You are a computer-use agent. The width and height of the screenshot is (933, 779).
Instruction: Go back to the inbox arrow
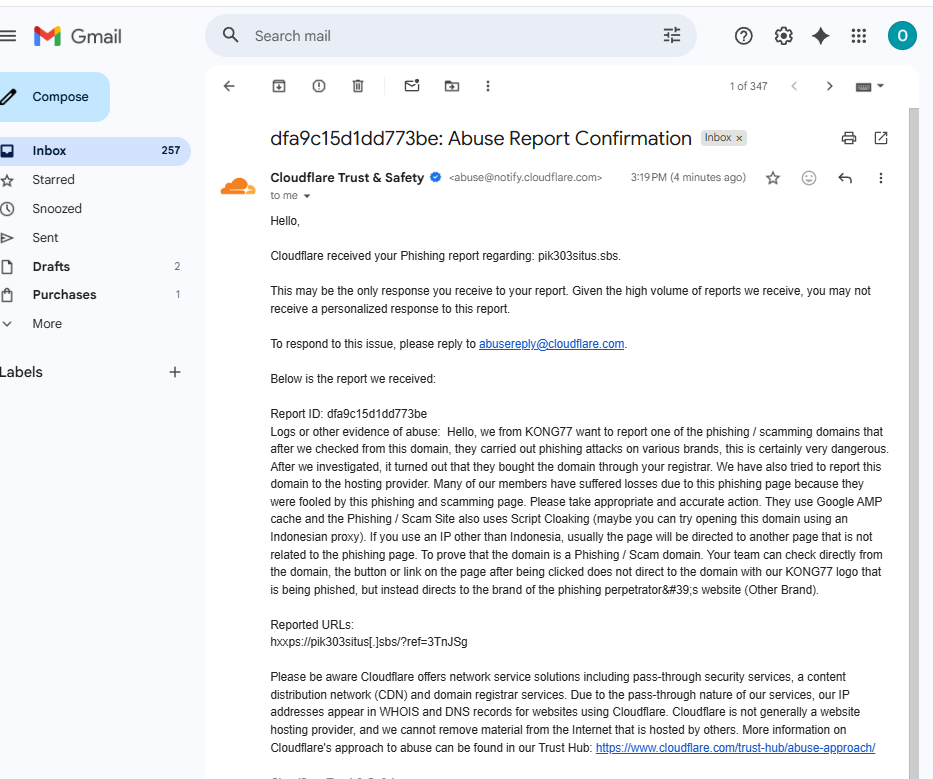point(229,86)
